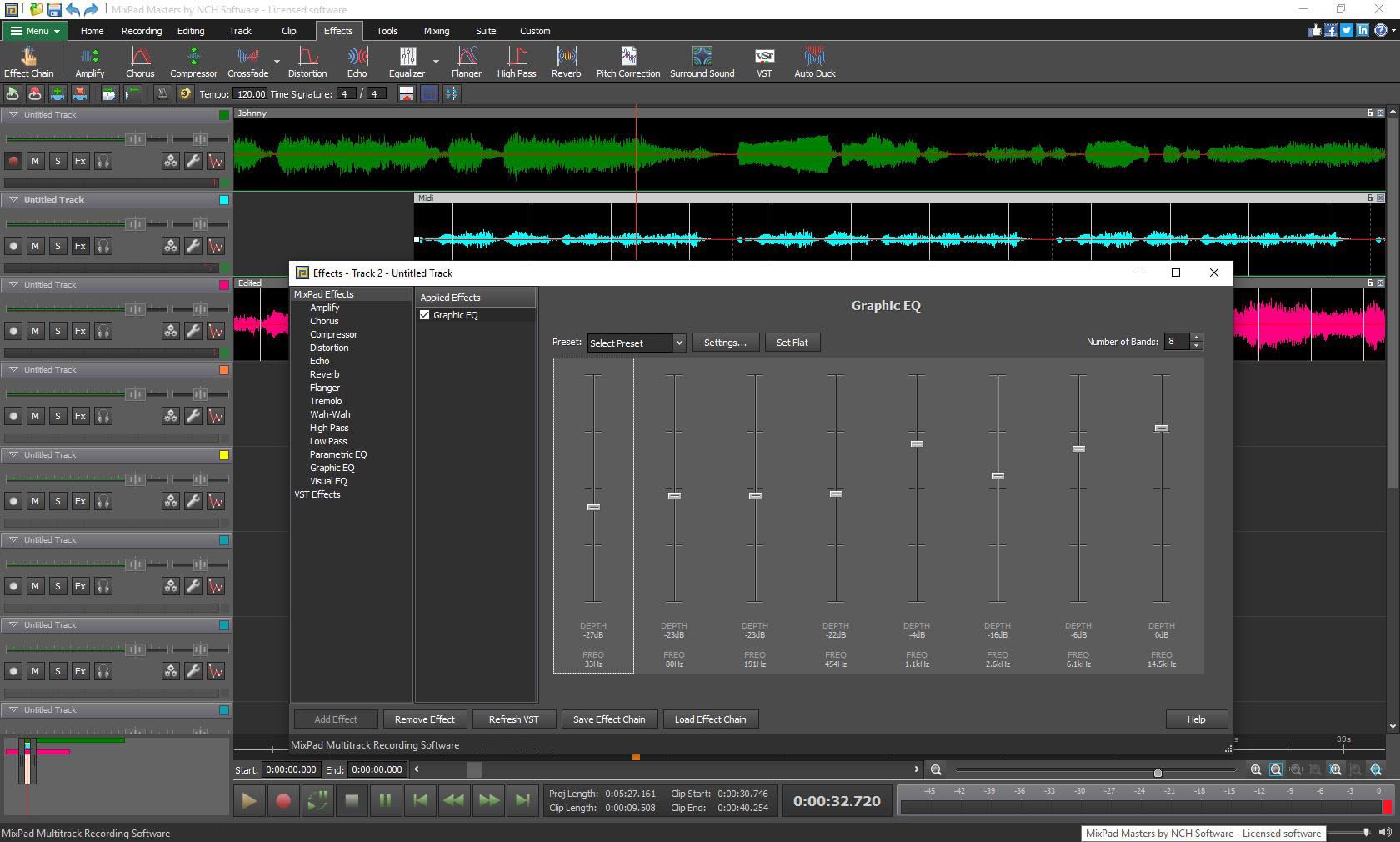Click the Set Flat button
The width and height of the screenshot is (1400, 842).
(792, 343)
